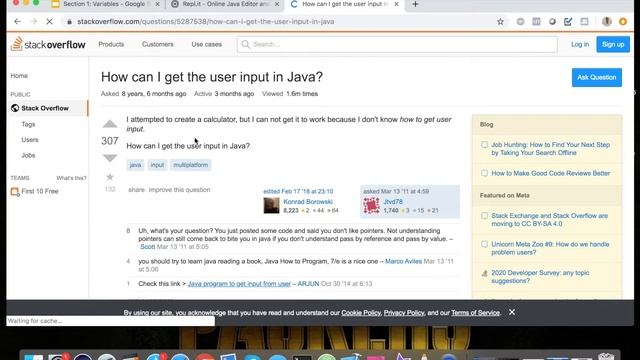
Task: Click the browser forward arrow
Action: tap(33, 21)
